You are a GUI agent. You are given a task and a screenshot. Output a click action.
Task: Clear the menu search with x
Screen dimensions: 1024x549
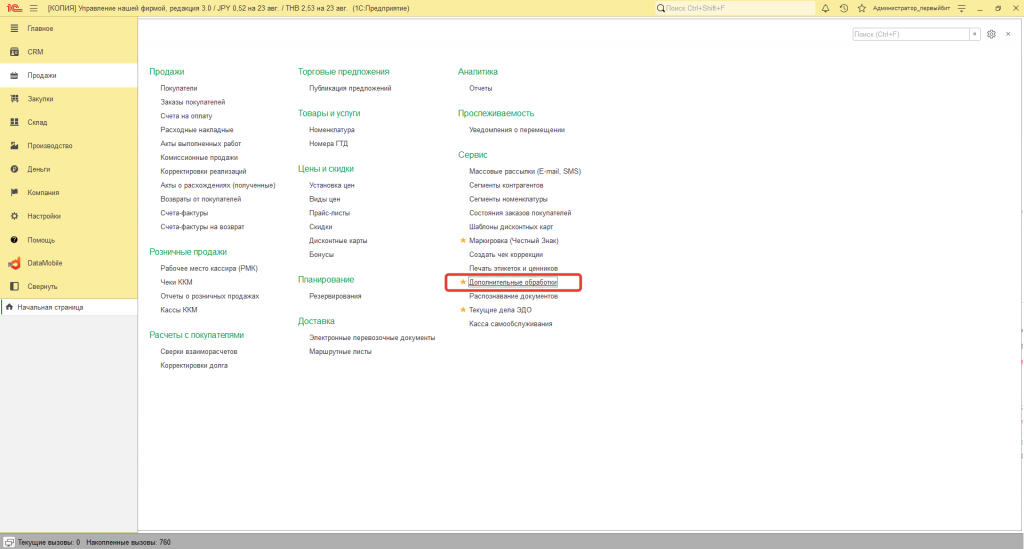click(x=974, y=34)
